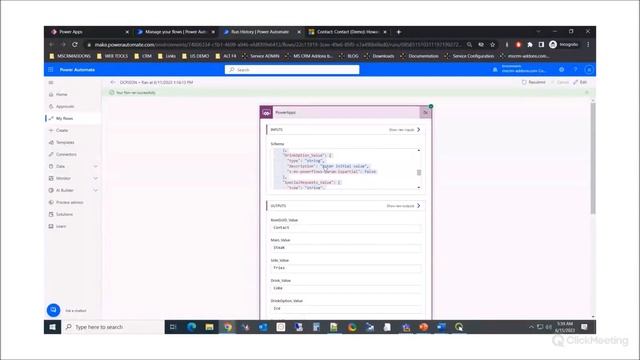Reload the page
640x360 pixels.
point(75,44)
